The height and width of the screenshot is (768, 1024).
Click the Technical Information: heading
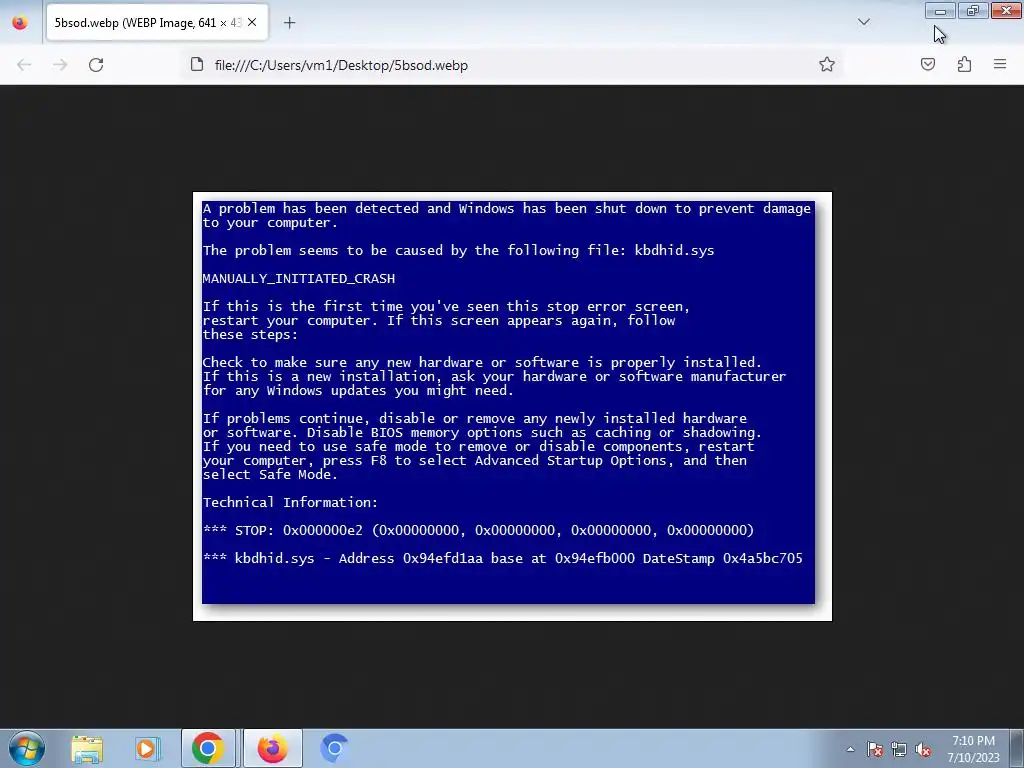pos(290,502)
